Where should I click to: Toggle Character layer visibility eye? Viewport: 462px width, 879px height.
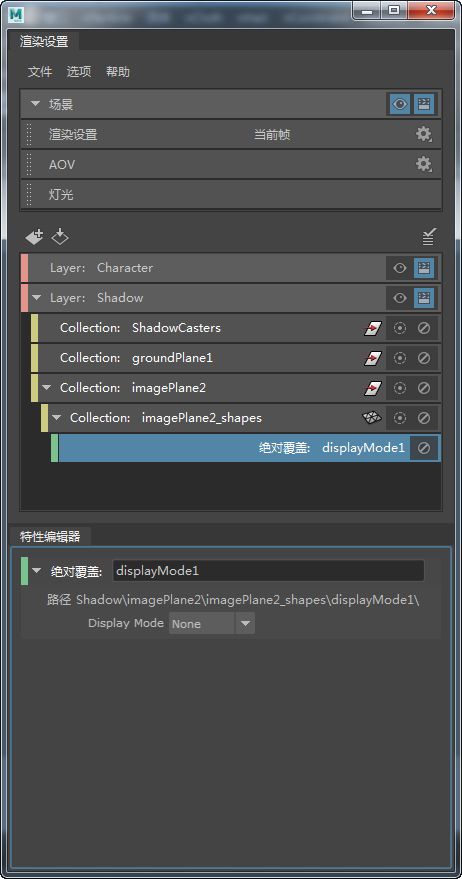tap(400, 268)
